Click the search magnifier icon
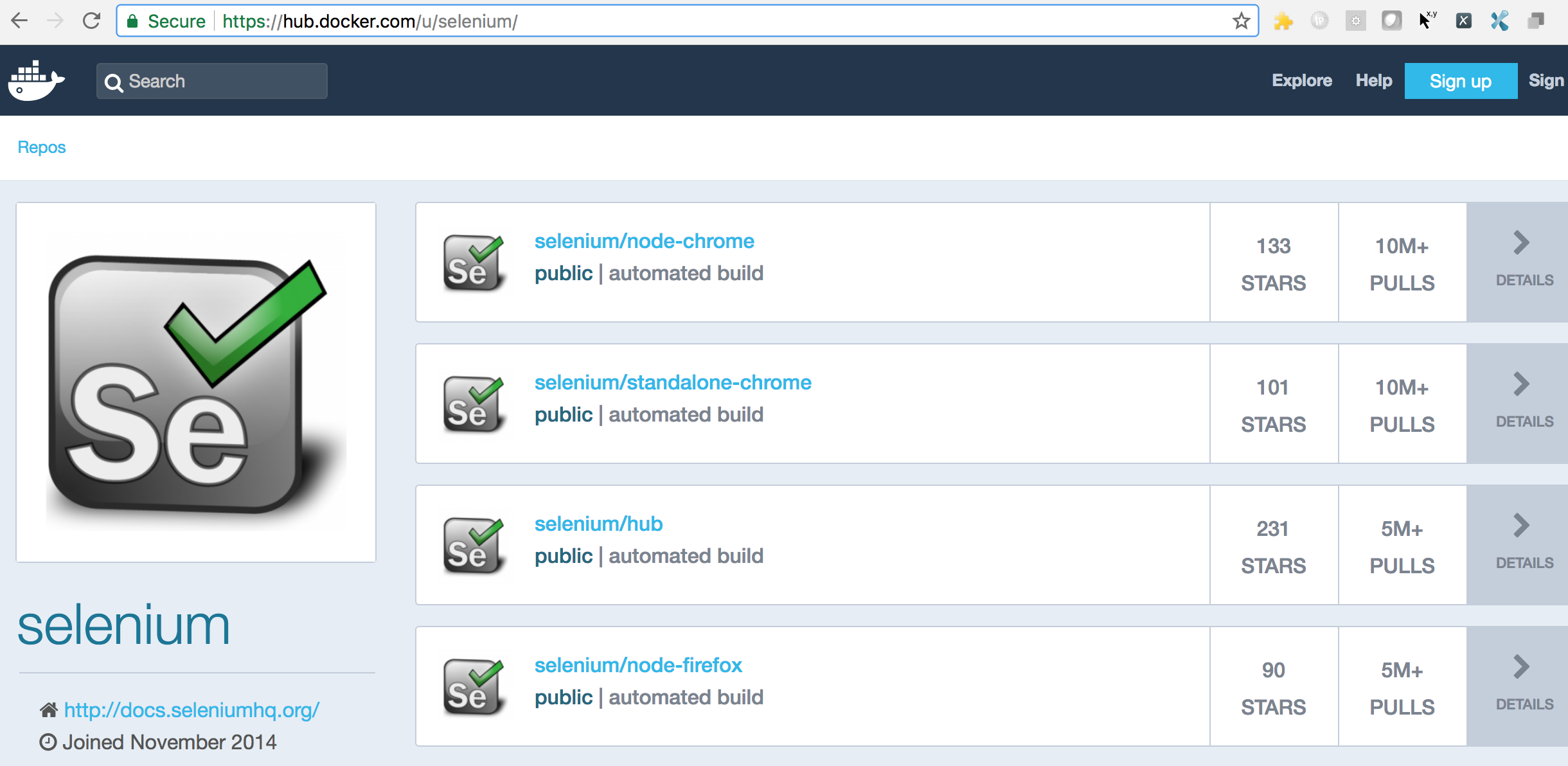The image size is (1568, 766). 114,82
